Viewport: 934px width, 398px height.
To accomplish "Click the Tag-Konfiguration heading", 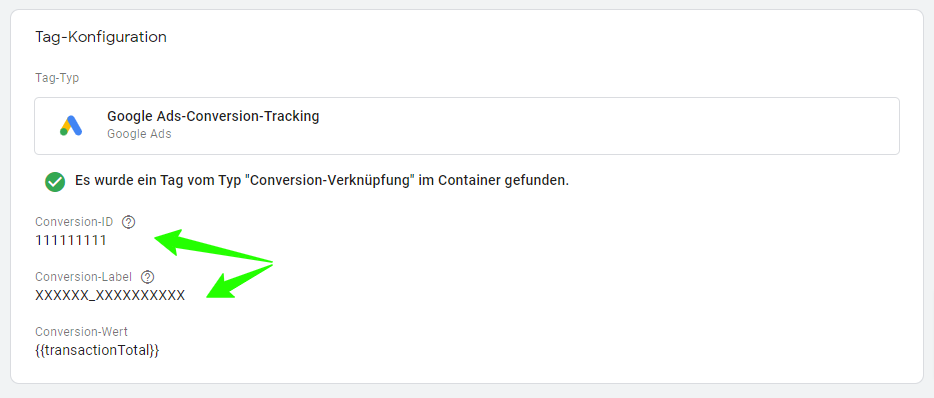I will click(101, 37).
